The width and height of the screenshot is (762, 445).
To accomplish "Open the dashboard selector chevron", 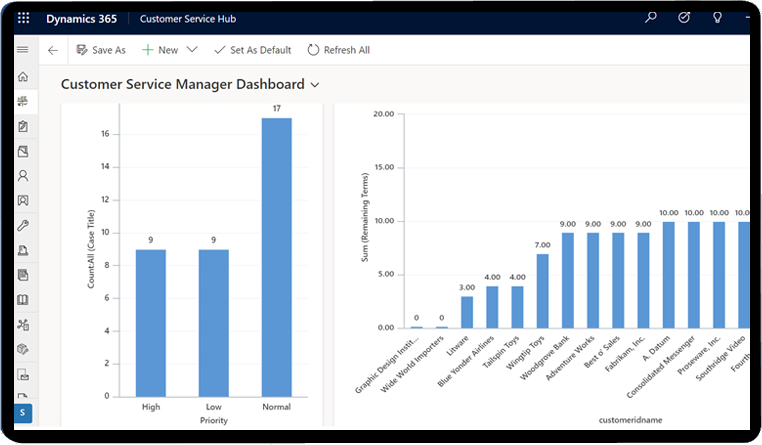I will (315, 85).
